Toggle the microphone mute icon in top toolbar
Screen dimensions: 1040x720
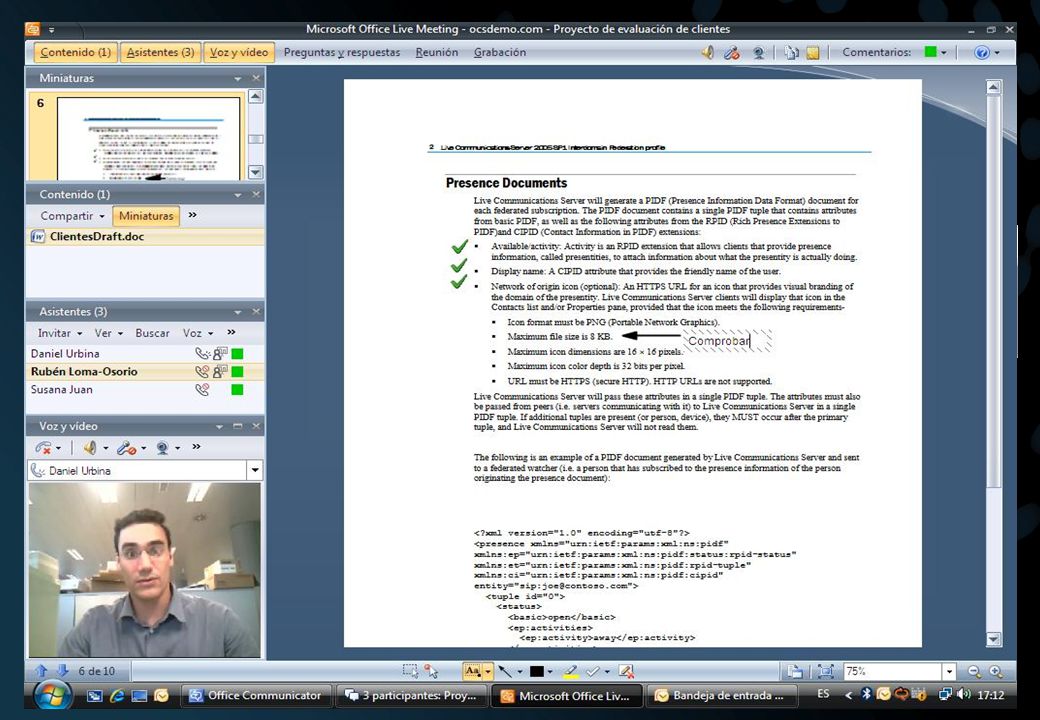click(x=732, y=52)
